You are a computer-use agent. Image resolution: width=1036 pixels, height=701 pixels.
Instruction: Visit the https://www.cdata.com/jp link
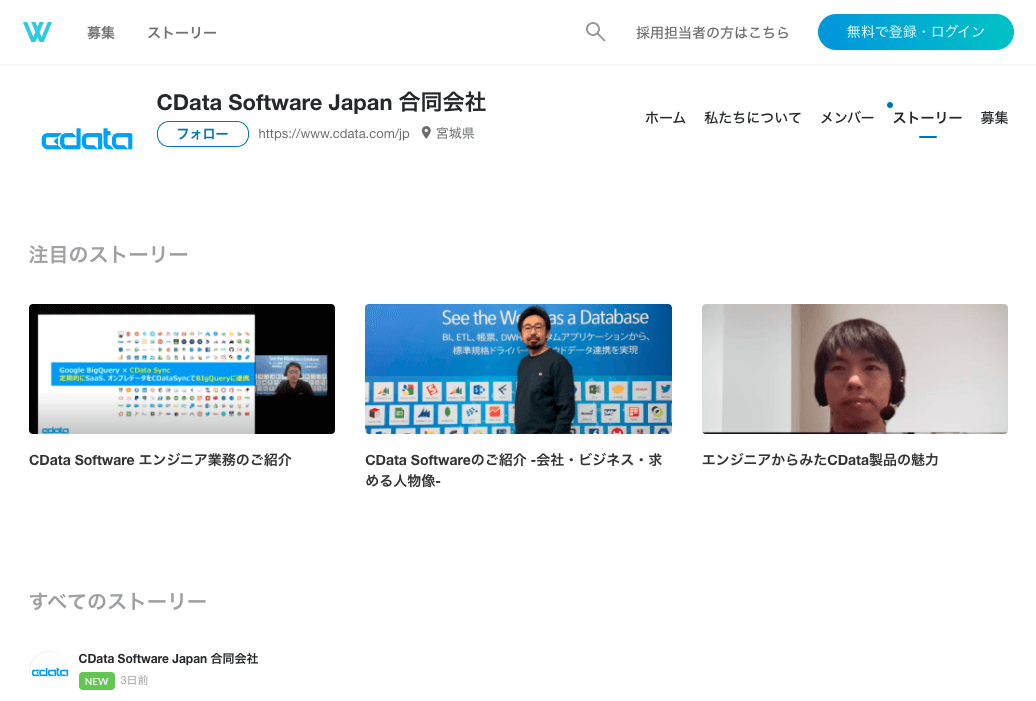click(334, 133)
